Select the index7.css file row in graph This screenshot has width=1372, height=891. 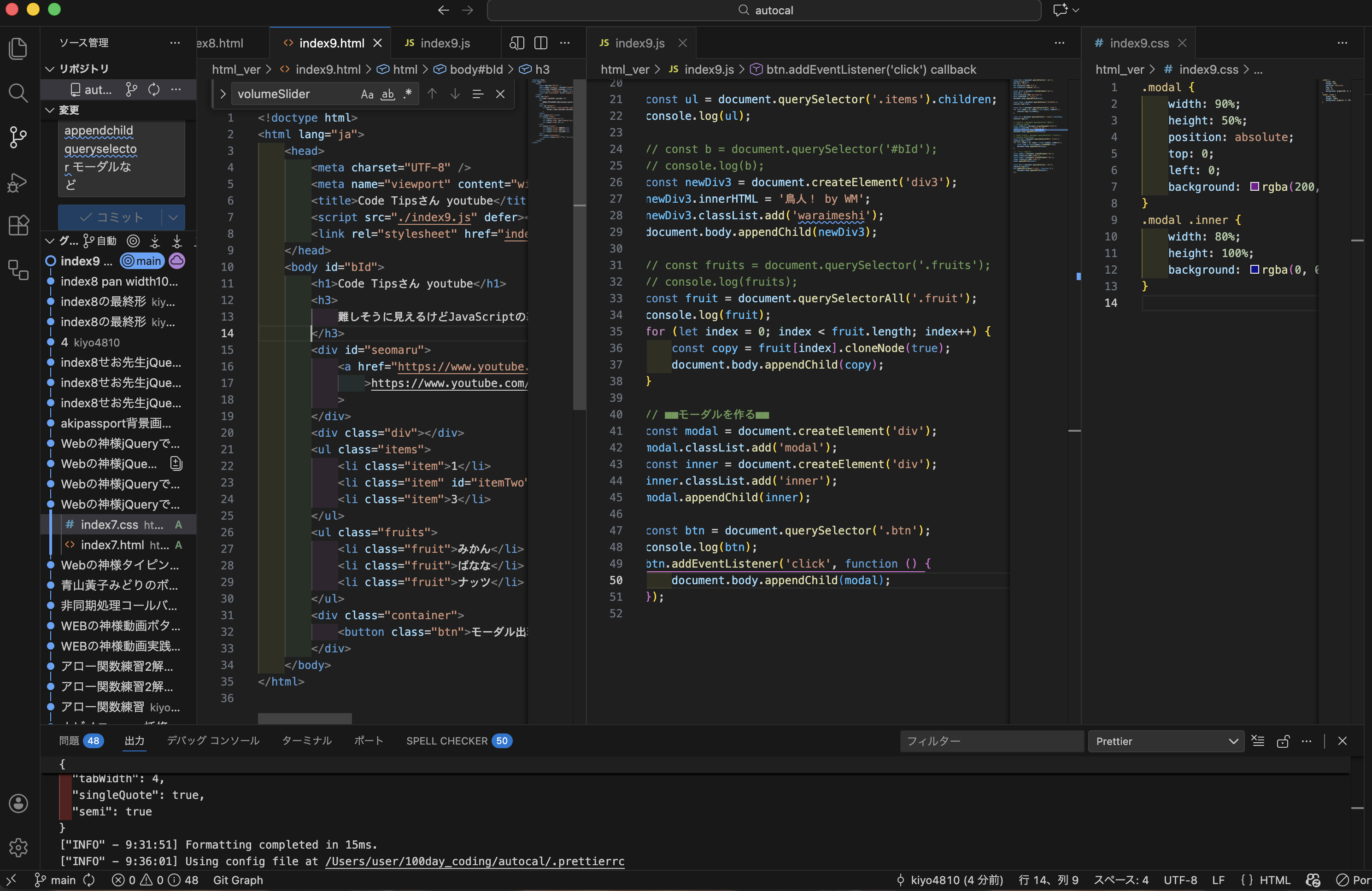119,524
